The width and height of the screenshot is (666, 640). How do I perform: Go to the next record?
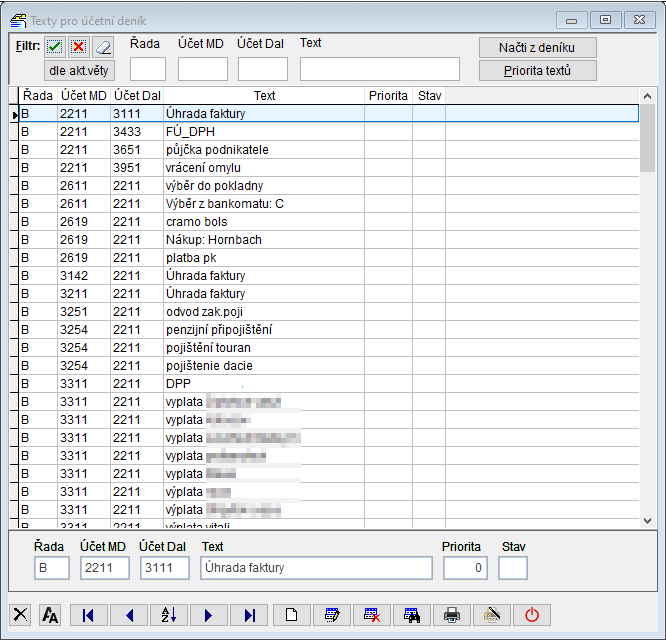pyautogui.click(x=209, y=615)
